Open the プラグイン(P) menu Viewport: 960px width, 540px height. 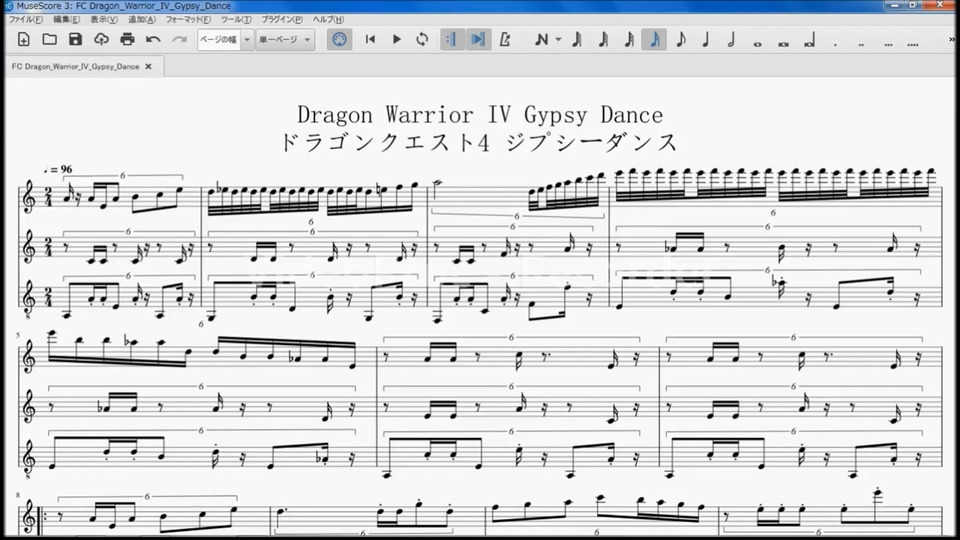pyautogui.click(x=282, y=20)
